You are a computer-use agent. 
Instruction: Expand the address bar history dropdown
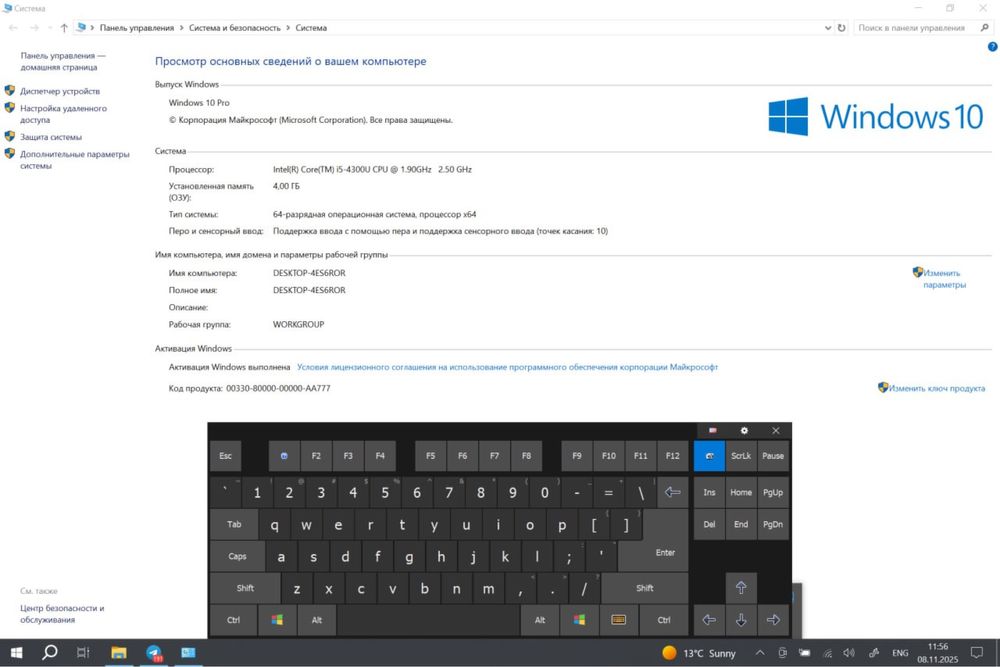click(x=828, y=27)
